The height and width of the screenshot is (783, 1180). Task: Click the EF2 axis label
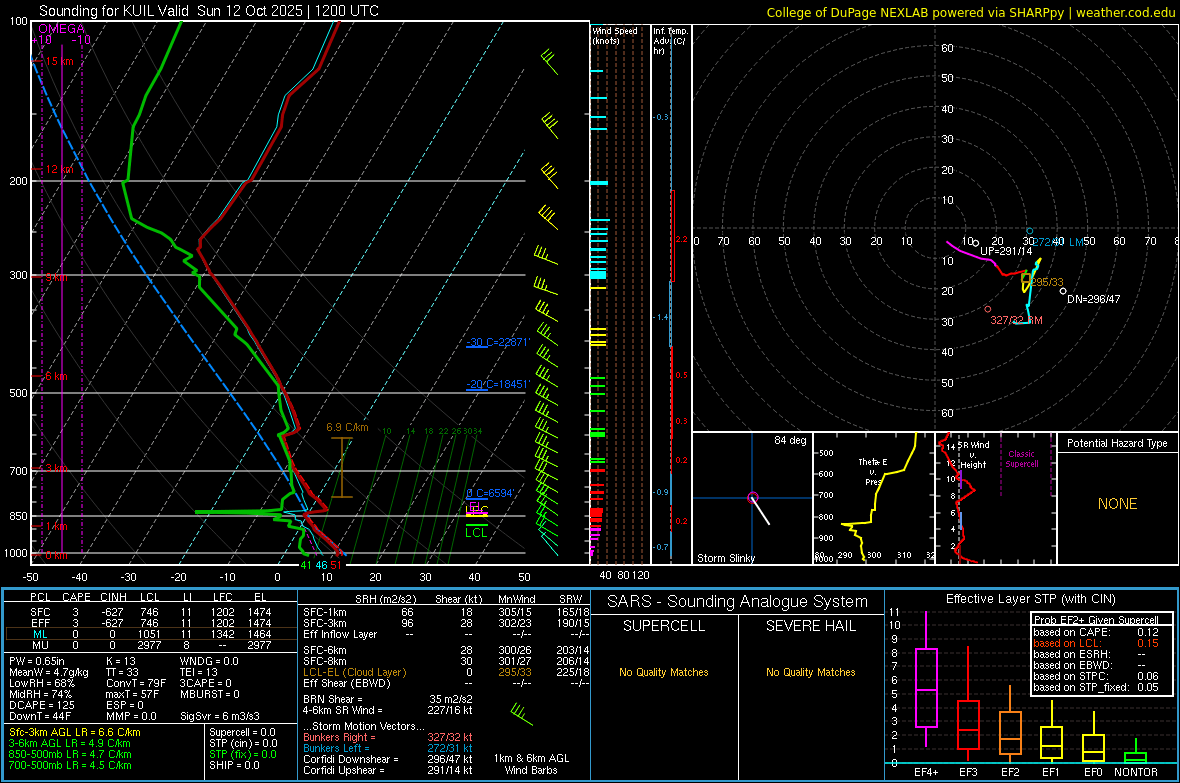coord(1010,772)
